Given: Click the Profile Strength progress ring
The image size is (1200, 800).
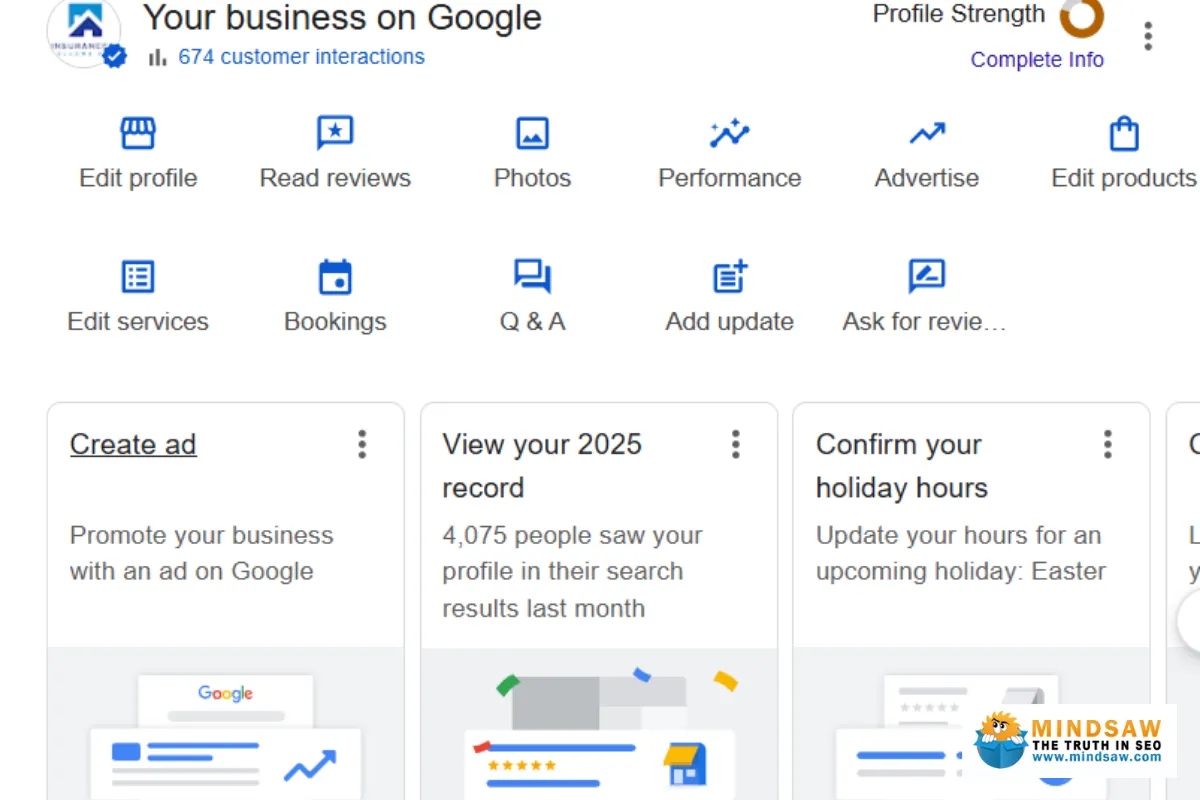Looking at the screenshot, I should (1083, 19).
